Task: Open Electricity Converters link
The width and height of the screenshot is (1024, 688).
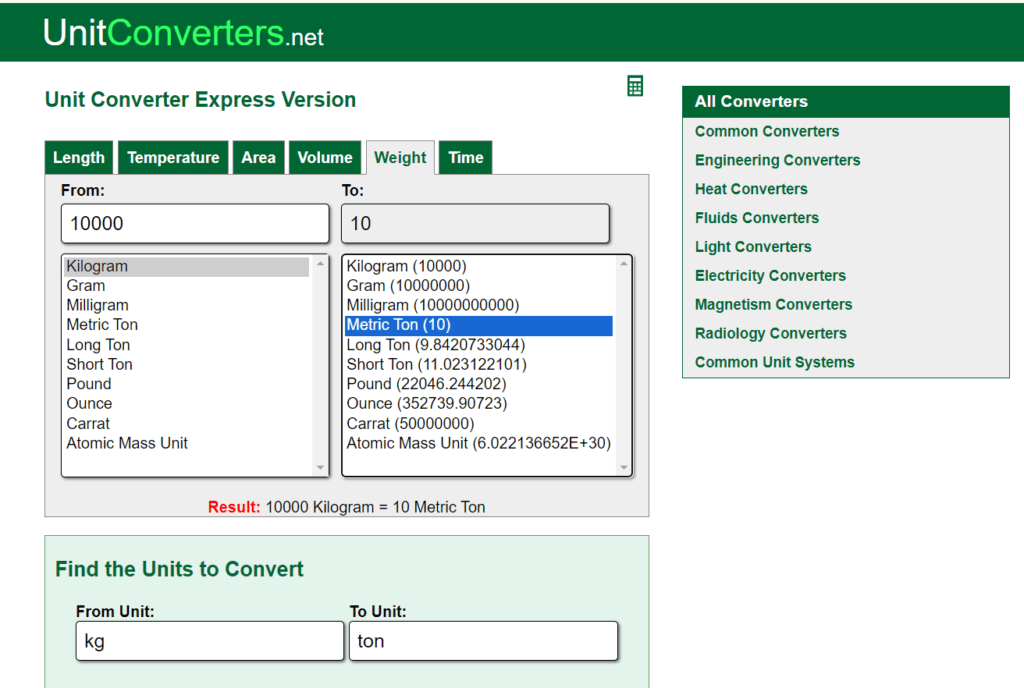Action: 770,275
